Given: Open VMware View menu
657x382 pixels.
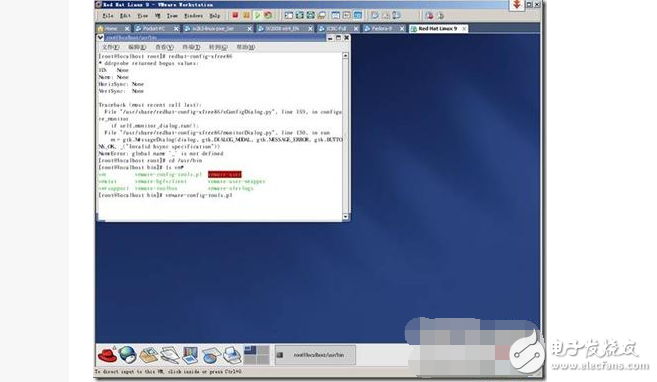Looking at the screenshot, I should [x=142, y=16].
